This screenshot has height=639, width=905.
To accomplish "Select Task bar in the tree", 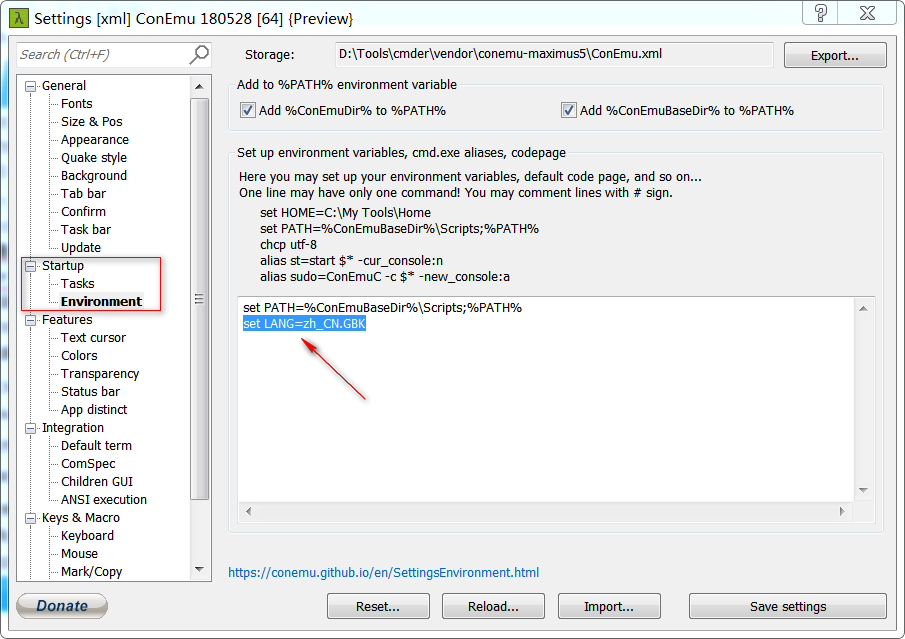I will [x=85, y=229].
